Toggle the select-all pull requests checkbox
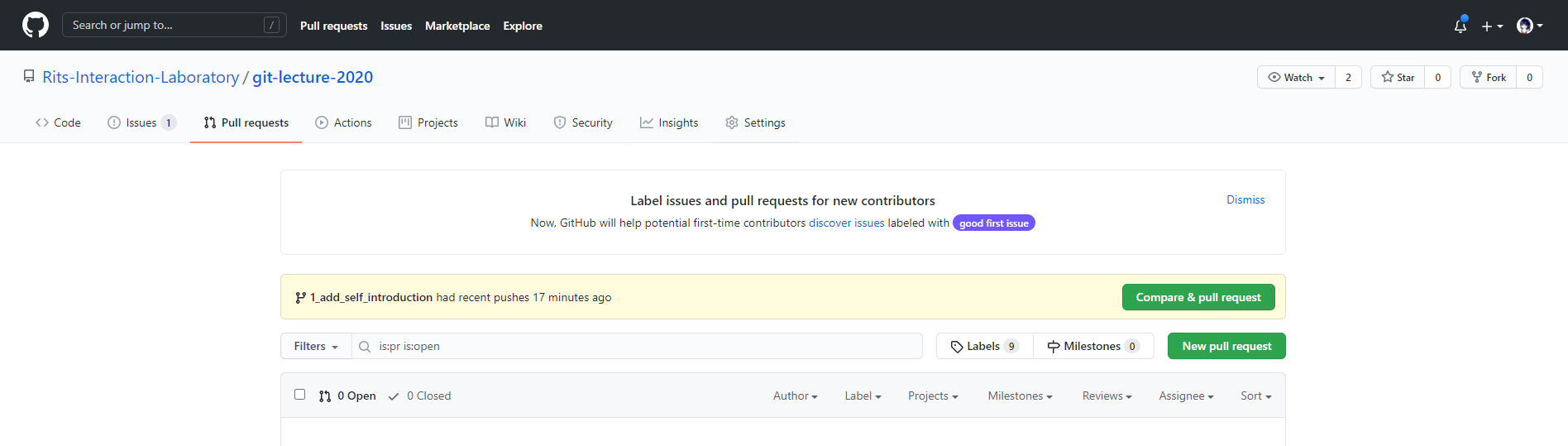 click(300, 395)
